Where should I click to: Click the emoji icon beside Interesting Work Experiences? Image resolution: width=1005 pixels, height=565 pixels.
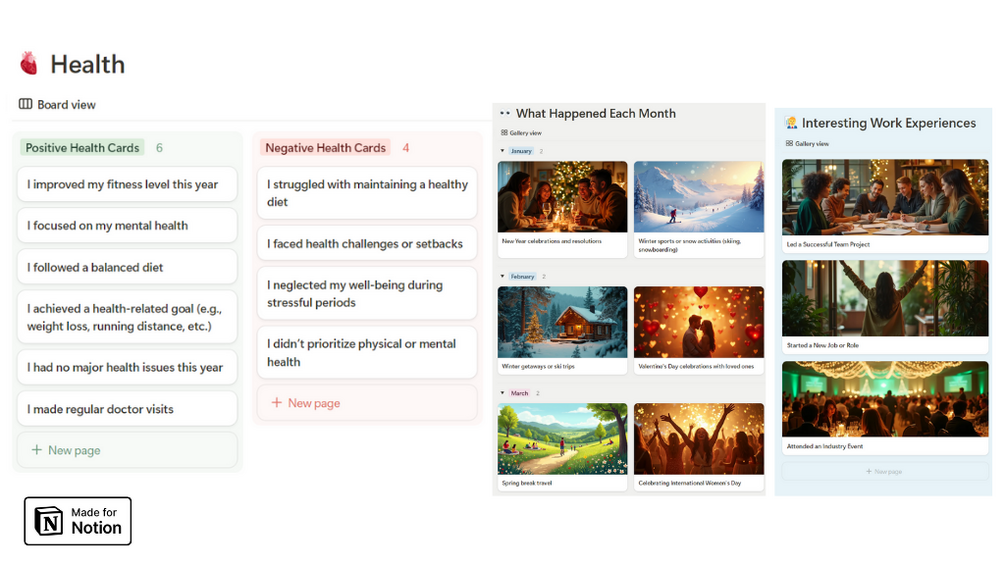(792, 123)
